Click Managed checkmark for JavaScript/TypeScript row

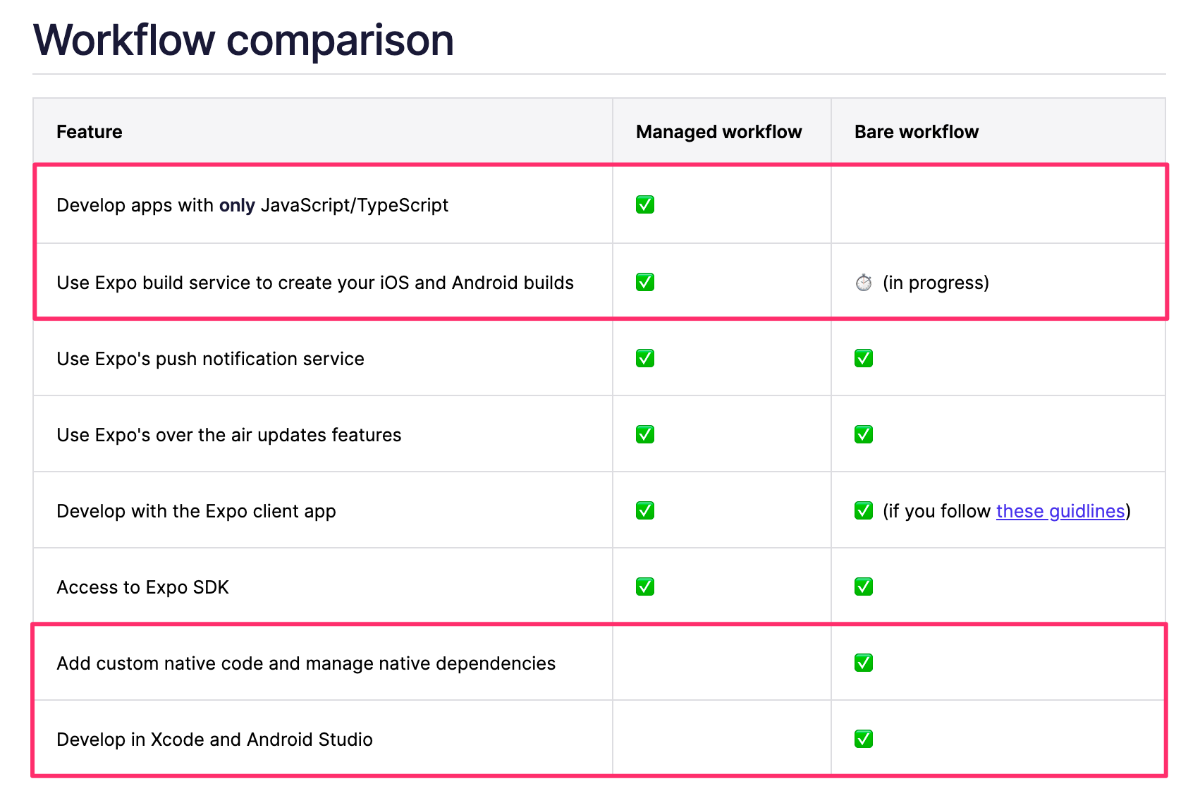pyautogui.click(x=645, y=205)
